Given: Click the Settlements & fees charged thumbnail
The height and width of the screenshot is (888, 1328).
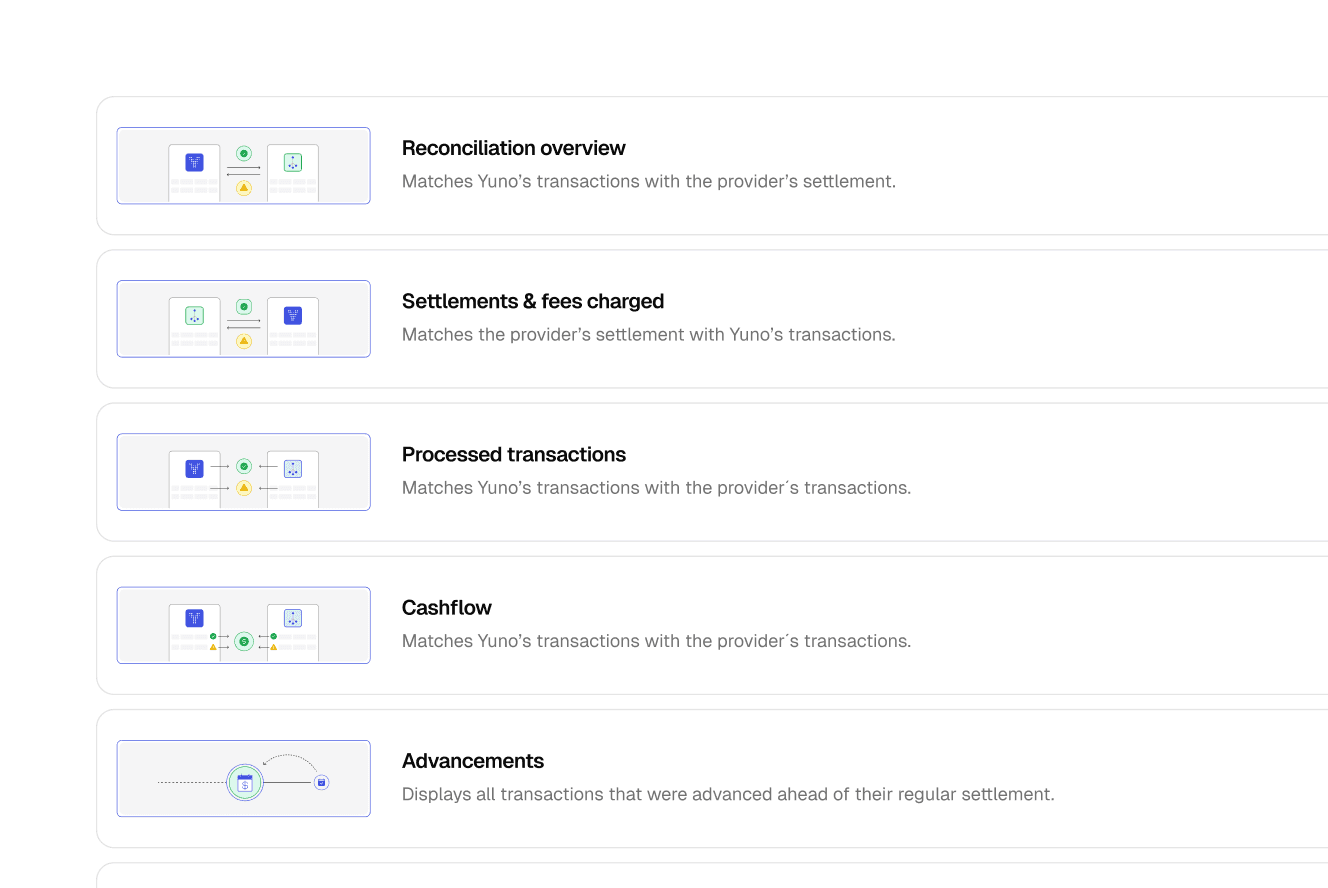Looking at the screenshot, I should point(244,319).
